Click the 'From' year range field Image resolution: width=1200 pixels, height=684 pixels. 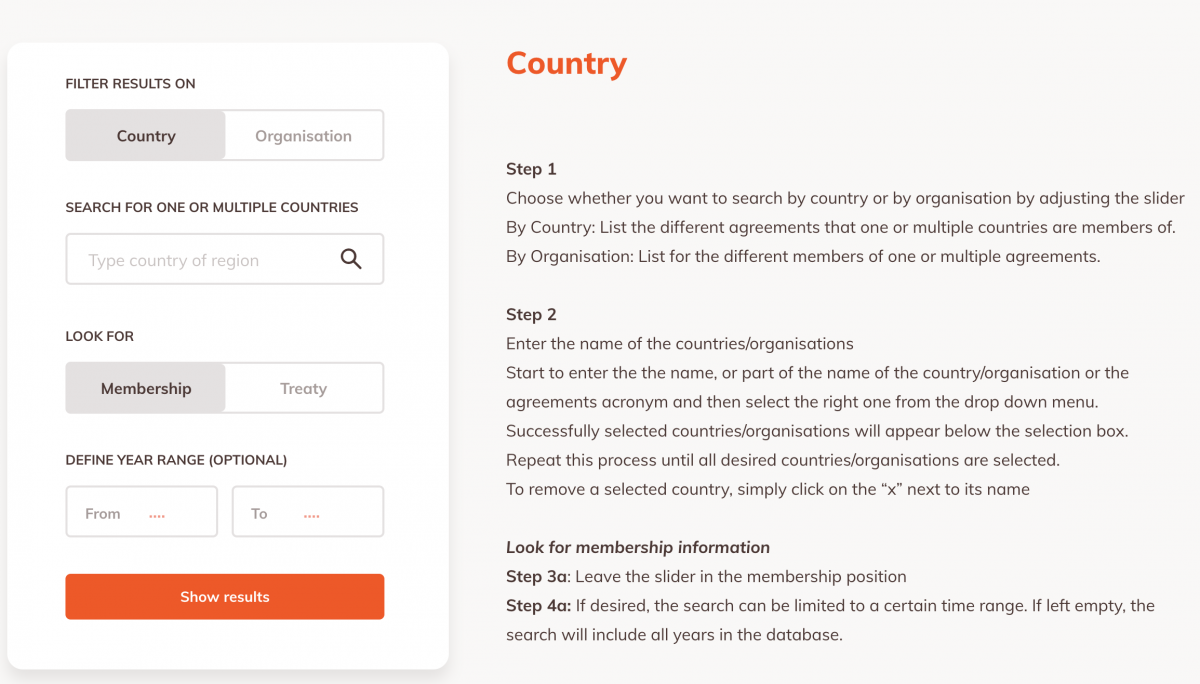pos(141,511)
